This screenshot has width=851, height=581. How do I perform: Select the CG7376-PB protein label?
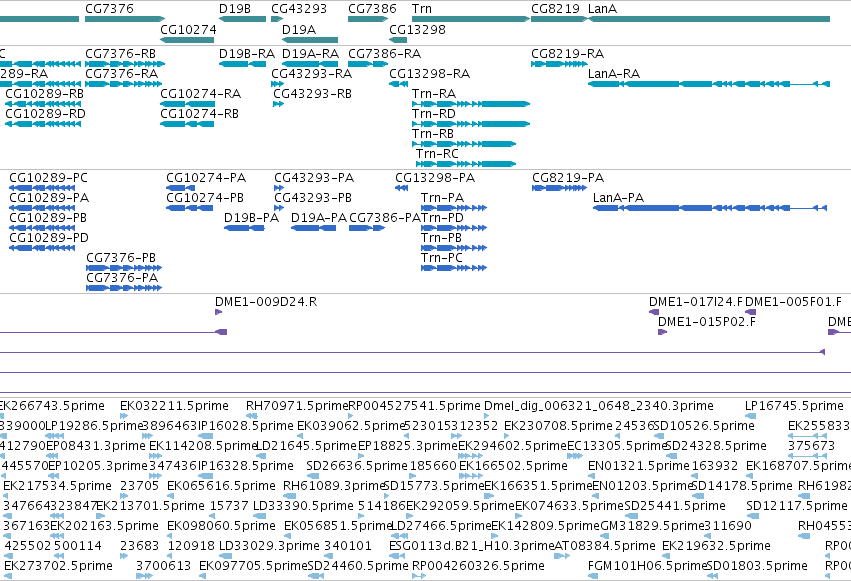121,258
